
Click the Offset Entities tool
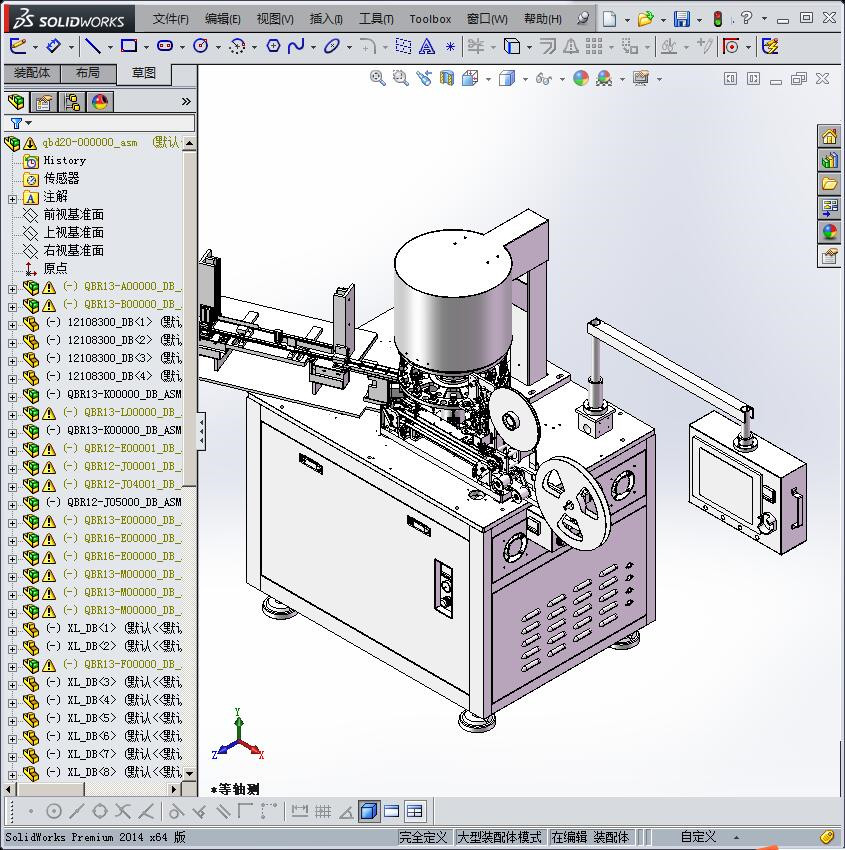click(x=548, y=47)
